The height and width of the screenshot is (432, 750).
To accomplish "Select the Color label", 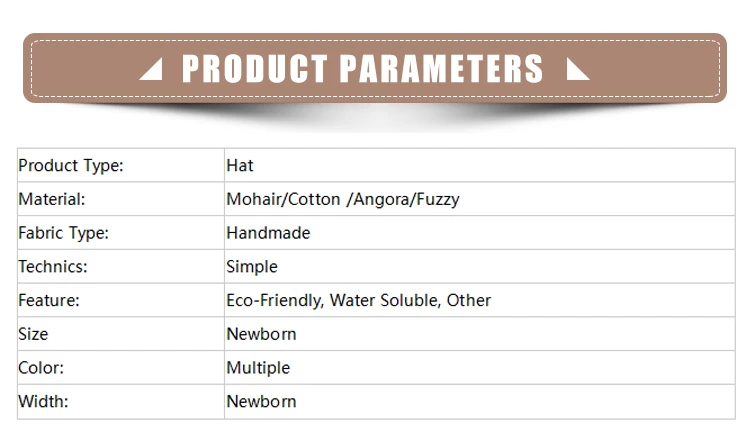I will pyautogui.click(x=41, y=368).
